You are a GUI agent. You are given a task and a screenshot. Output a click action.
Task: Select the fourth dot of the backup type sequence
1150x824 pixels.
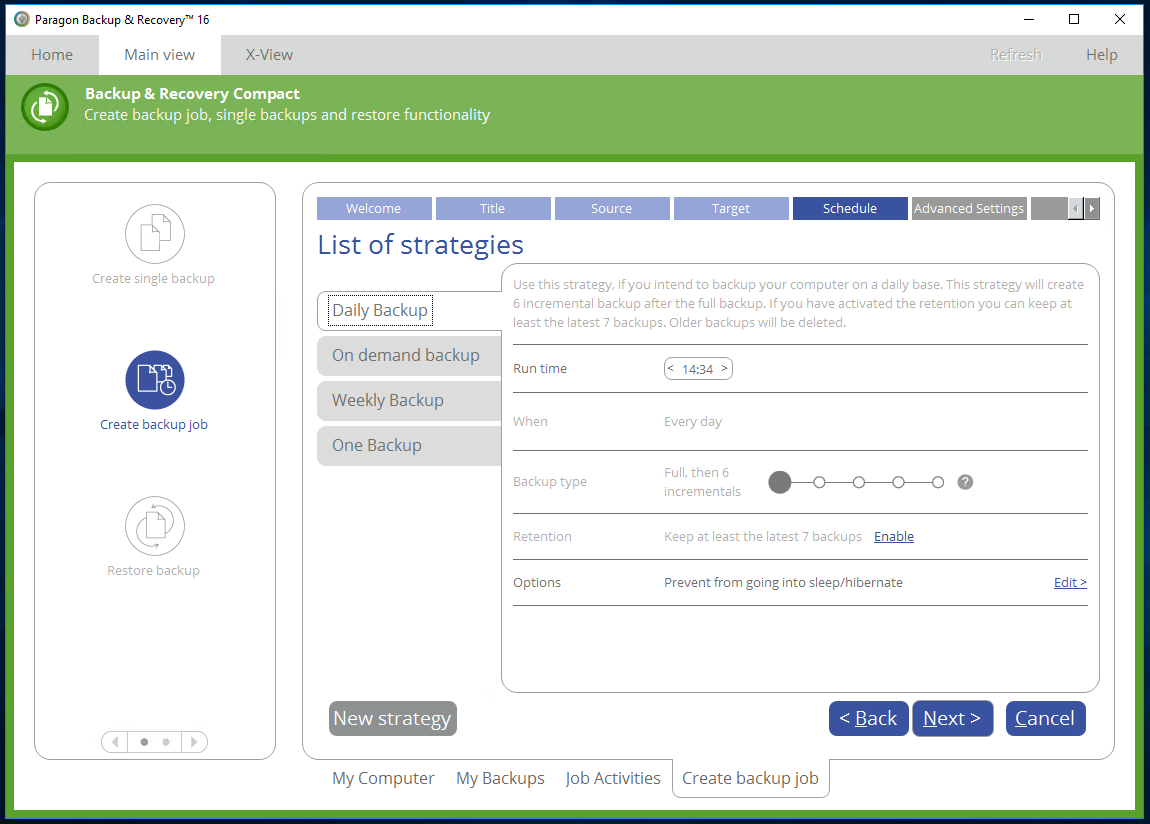(x=898, y=481)
